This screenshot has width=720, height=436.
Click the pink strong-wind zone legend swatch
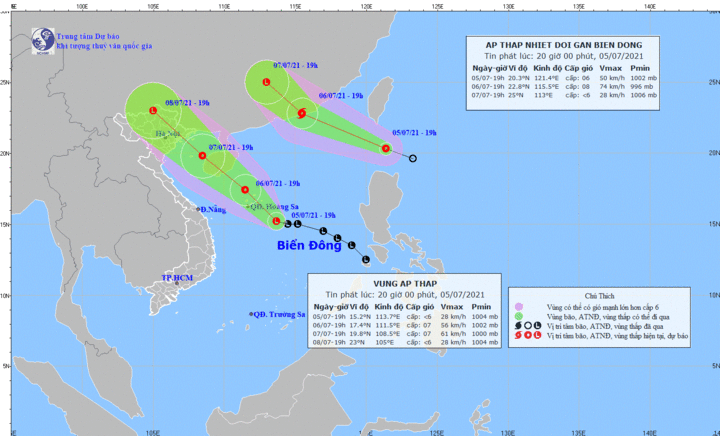[516, 307]
